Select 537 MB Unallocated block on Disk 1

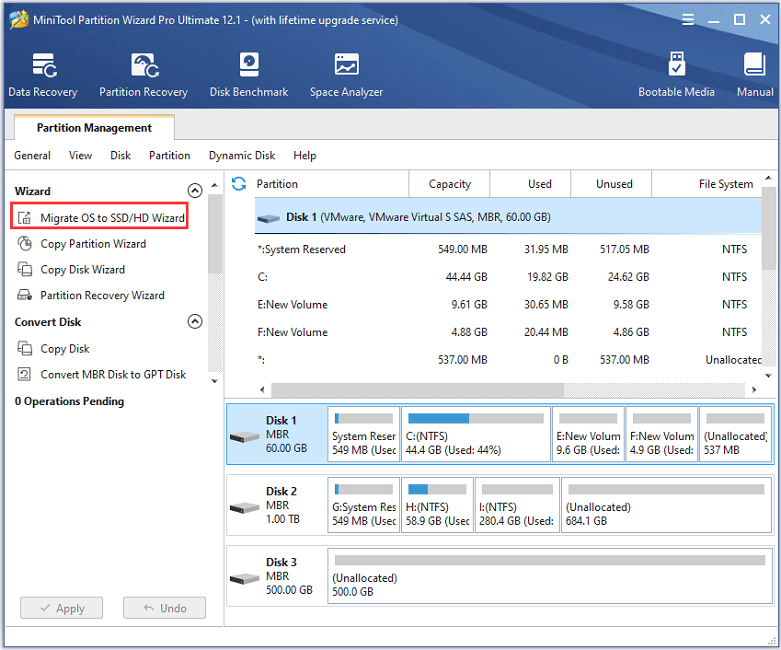pyautogui.click(x=735, y=434)
